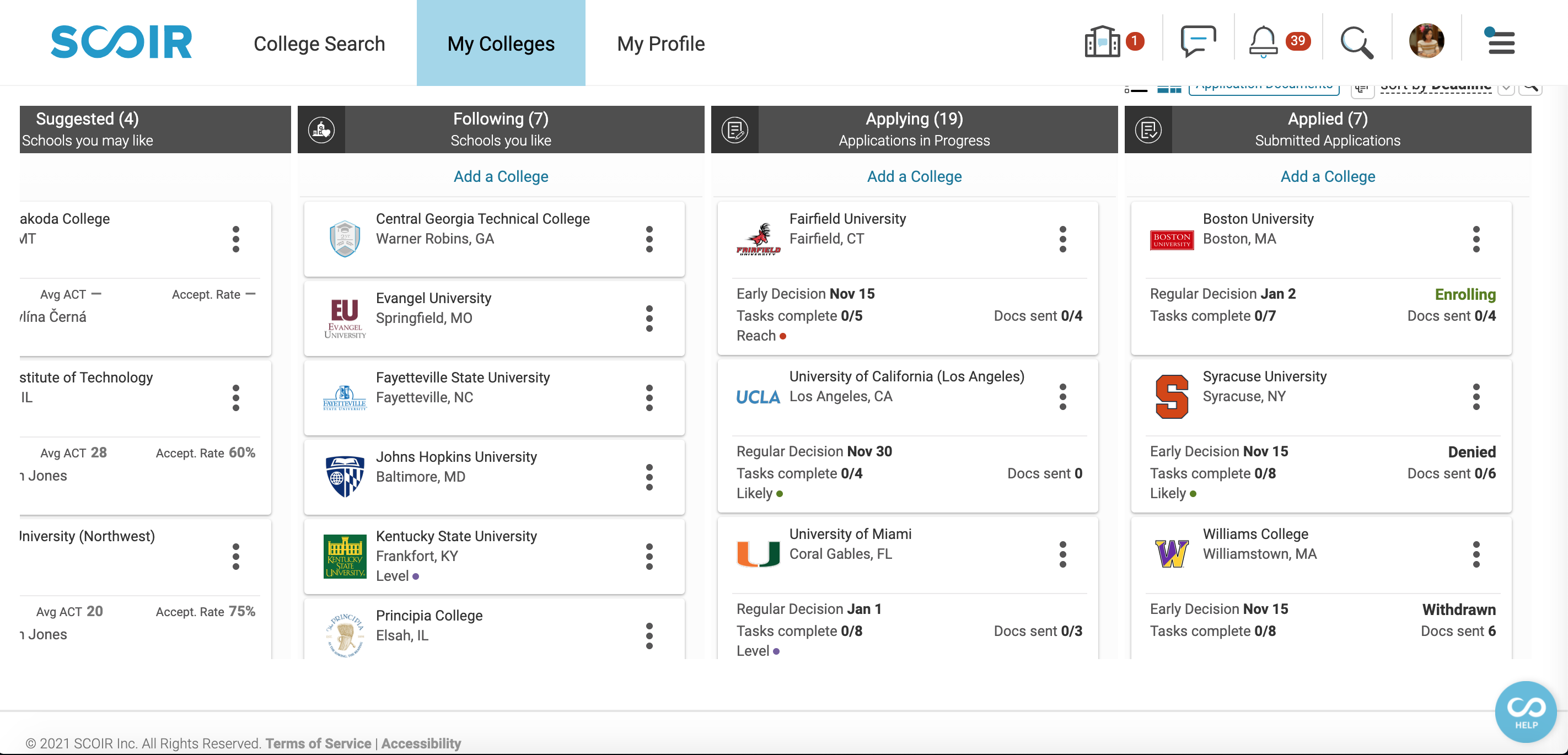The width and height of the screenshot is (1568, 755).
Task: Open the Sort by Deadline dropdown arrow
Action: tap(1506, 88)
